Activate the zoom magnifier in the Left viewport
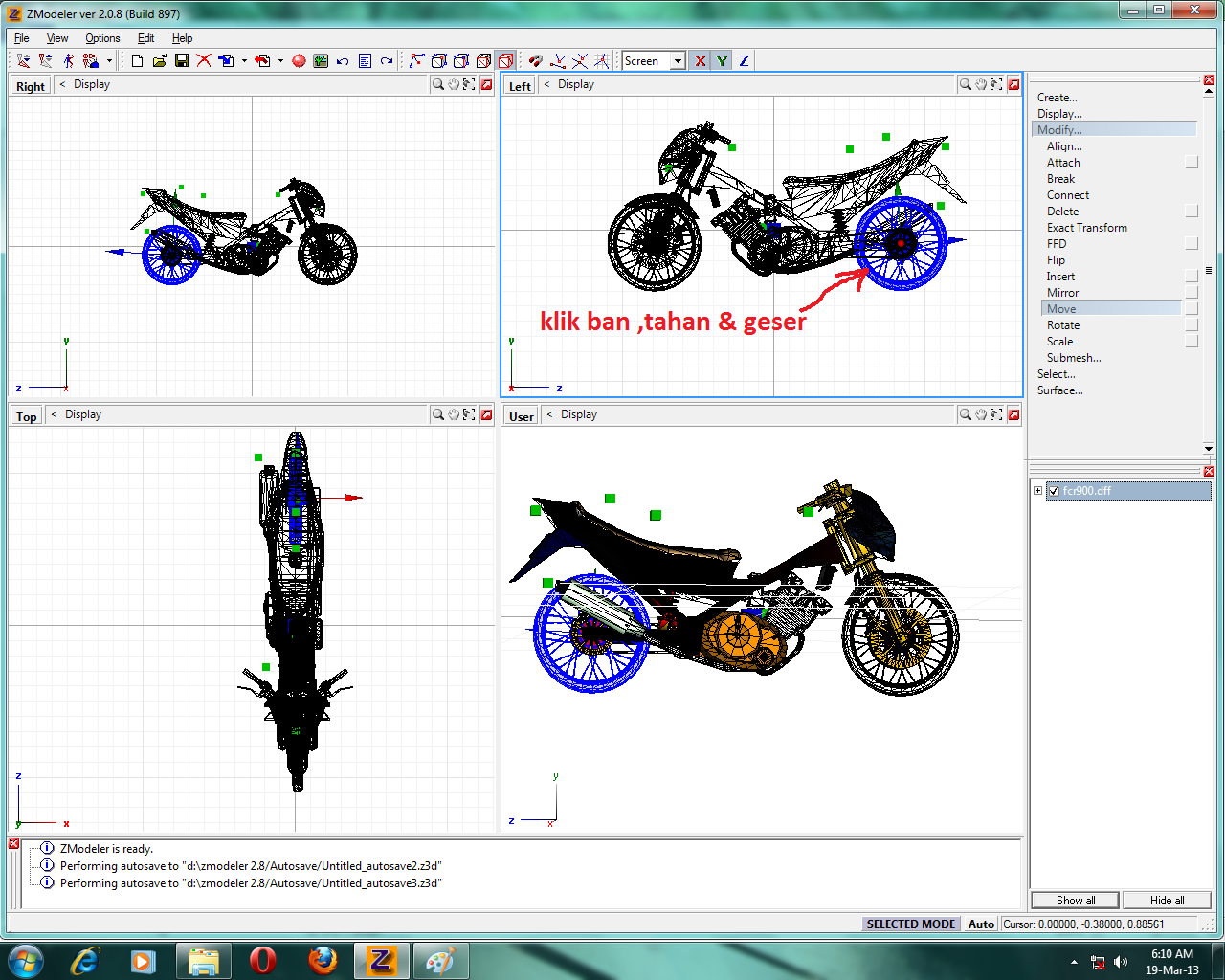The image size is (1225, 980). [965, 84]
